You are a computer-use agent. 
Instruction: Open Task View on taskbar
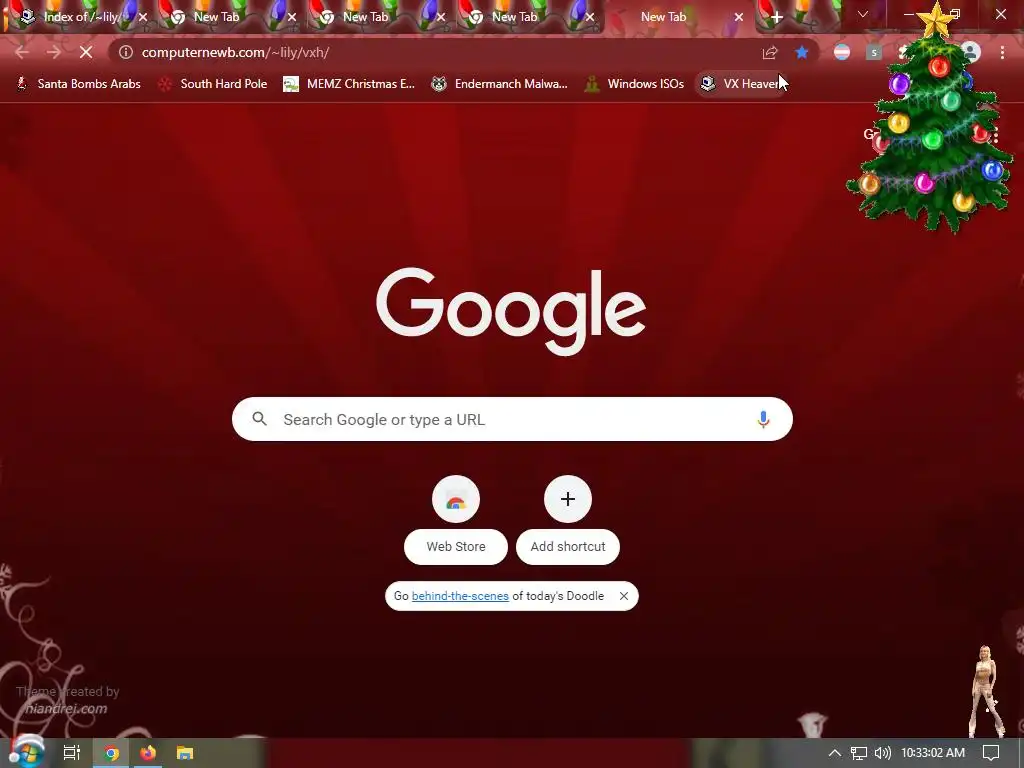pos(72,753)
